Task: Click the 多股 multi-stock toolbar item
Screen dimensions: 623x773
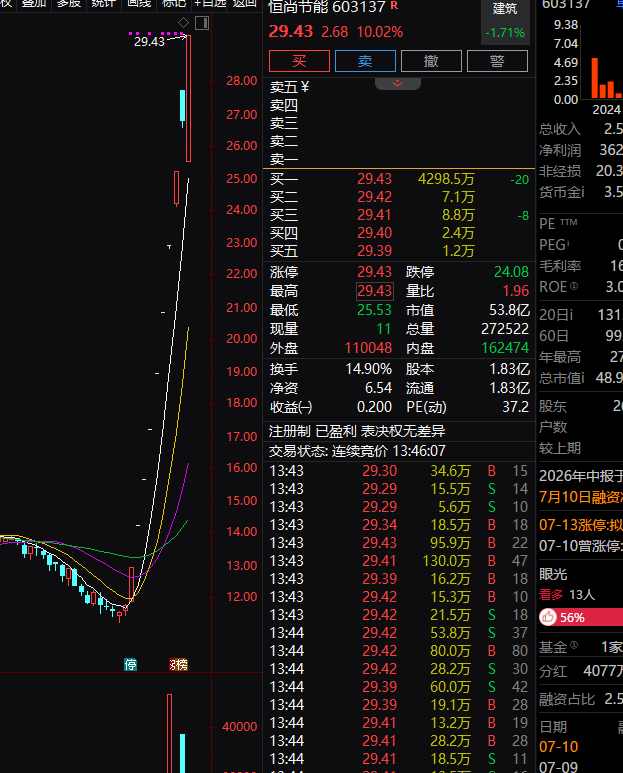Action: point(69,3)
